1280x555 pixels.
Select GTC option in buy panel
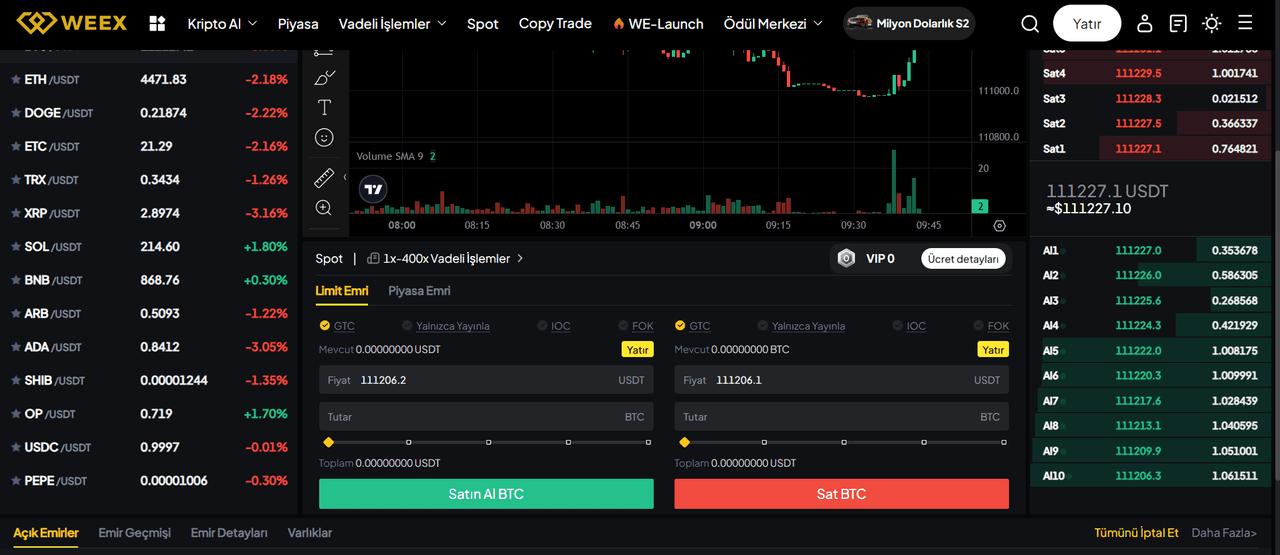[x=337, y=326]
